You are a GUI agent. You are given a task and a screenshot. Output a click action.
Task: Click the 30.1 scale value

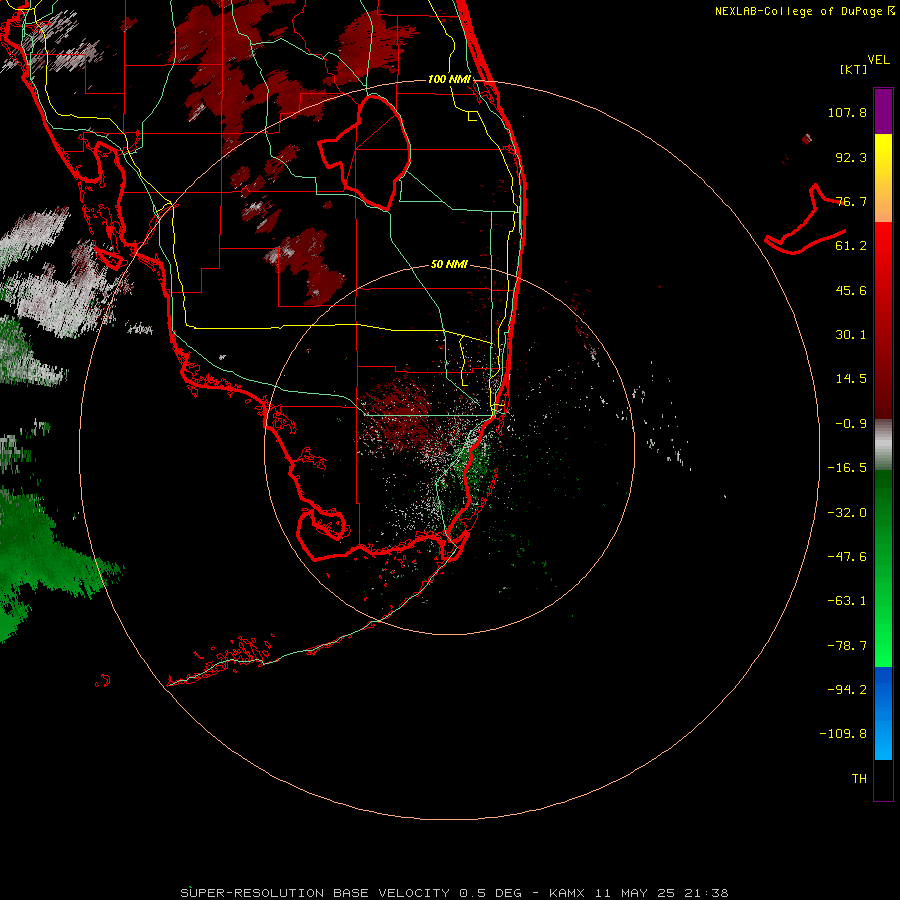point(851,335)
